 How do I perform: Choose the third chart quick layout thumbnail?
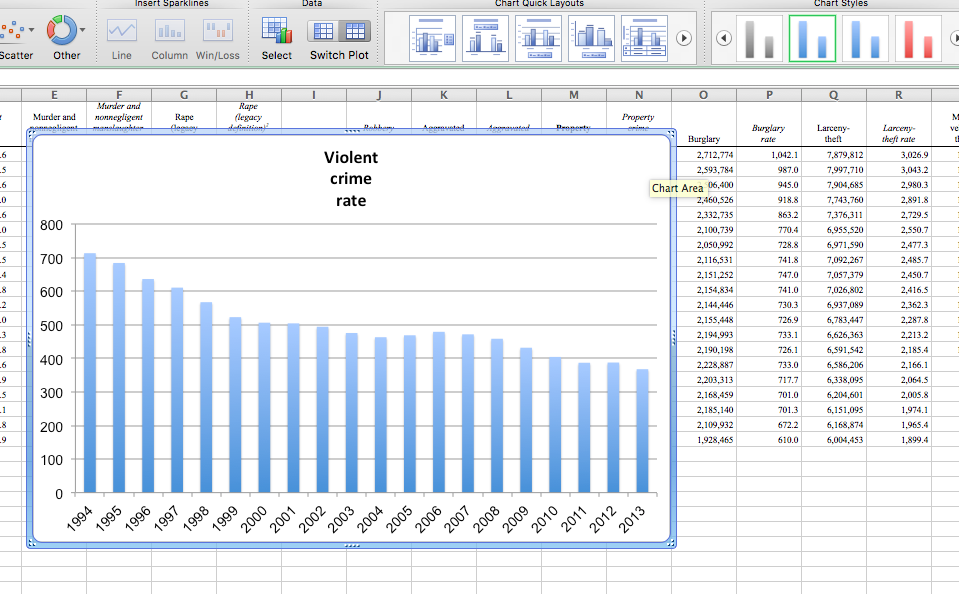[x=538, y=38]
